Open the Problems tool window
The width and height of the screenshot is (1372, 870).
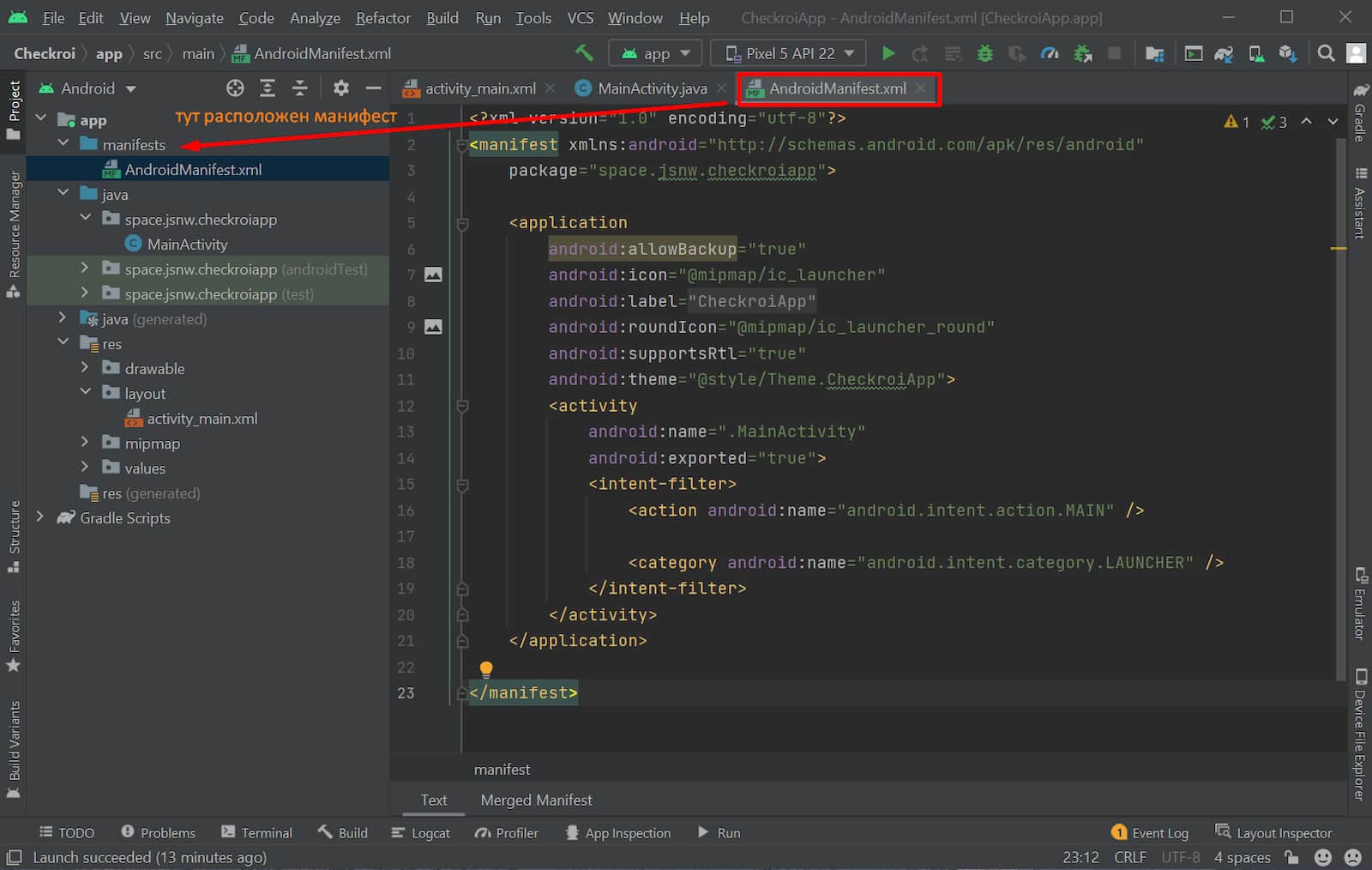pos(159,832)
